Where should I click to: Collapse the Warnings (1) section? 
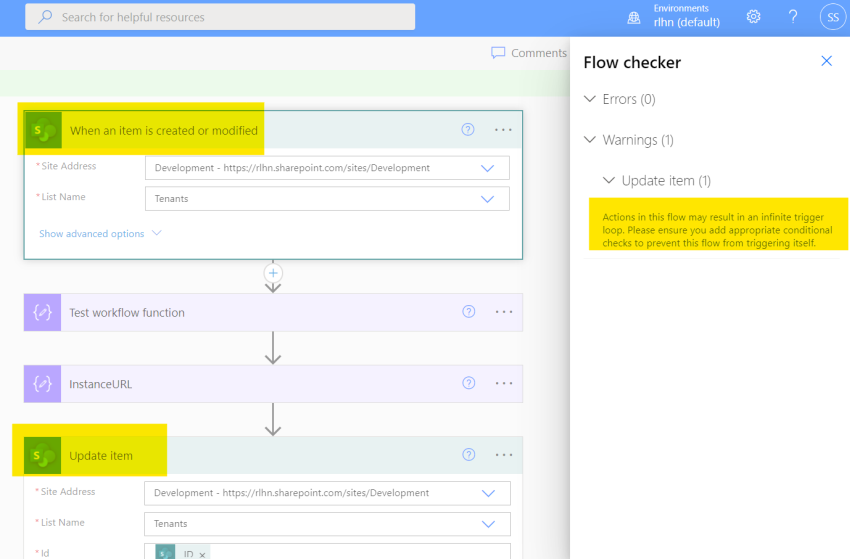coord(590,139)
